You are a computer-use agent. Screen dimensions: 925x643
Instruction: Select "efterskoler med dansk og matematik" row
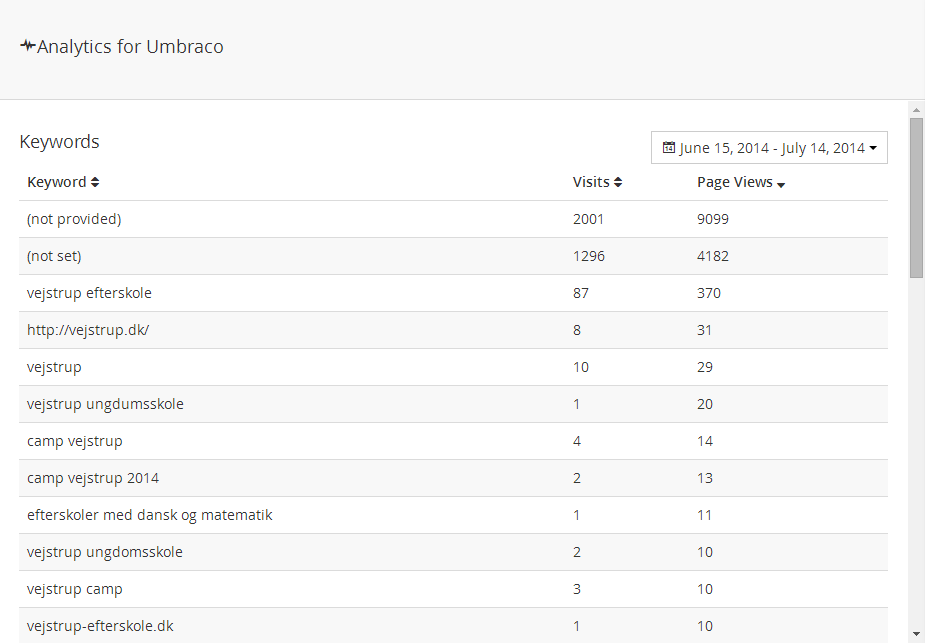(x=150, y=515)
